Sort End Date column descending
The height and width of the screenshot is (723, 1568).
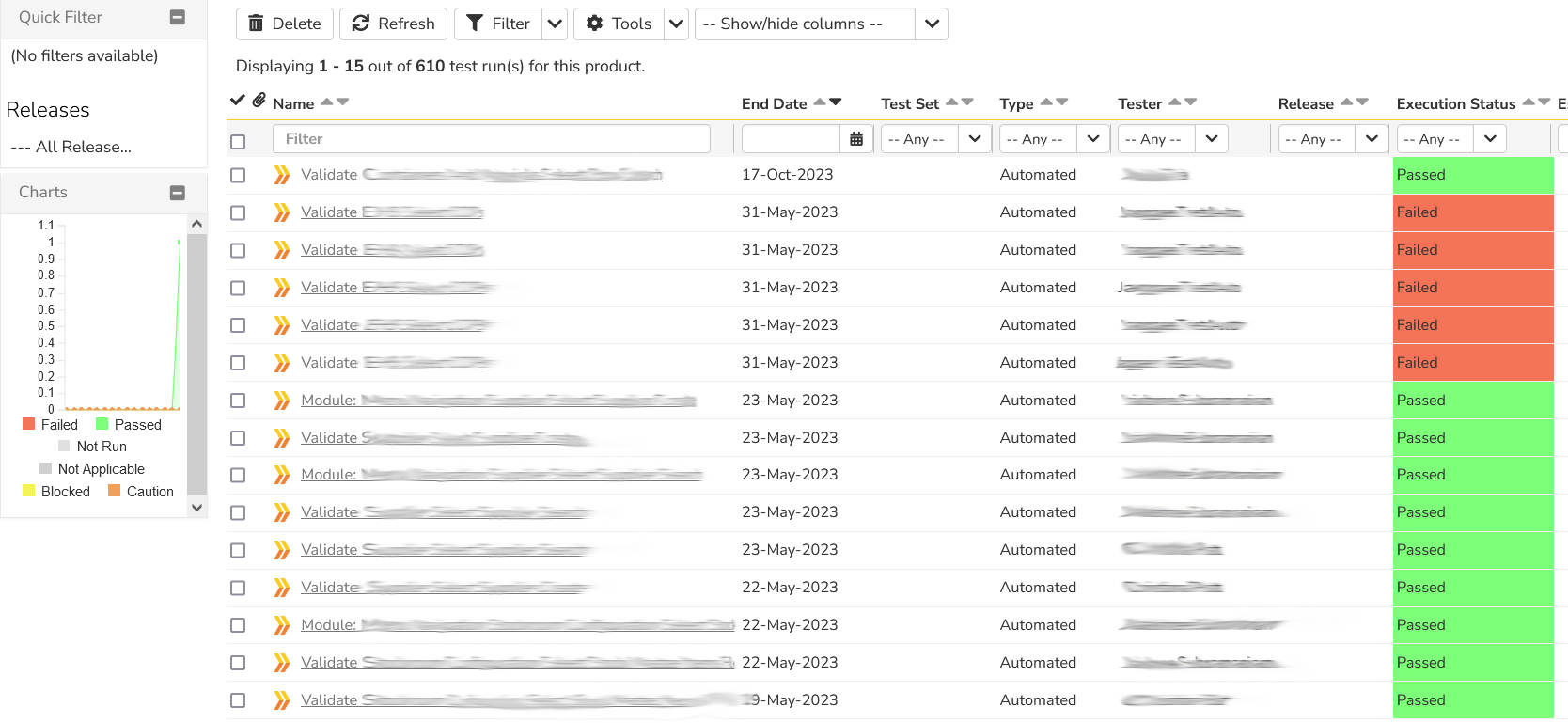pyautogui.click(x=836, y=102)
